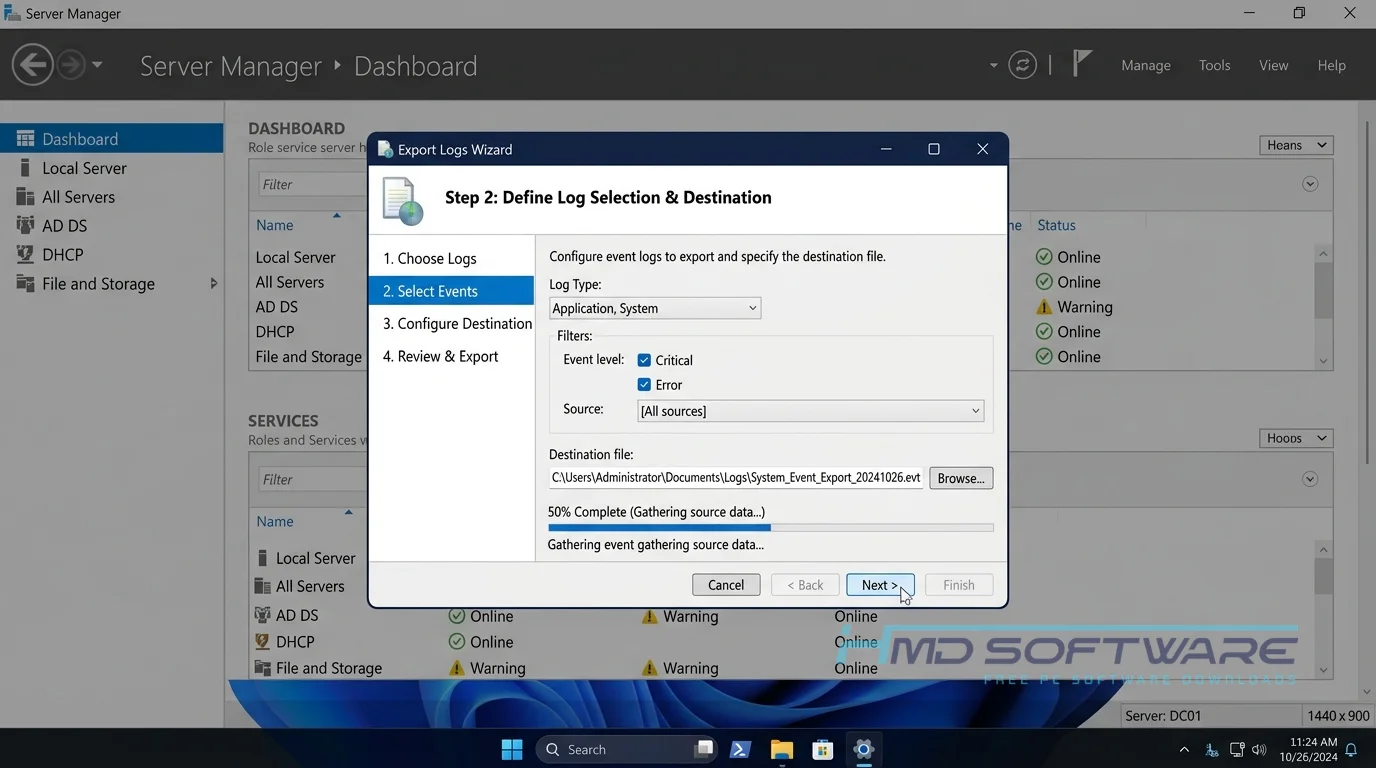Click File and Storage Warning icon in Services
Image resolution: width=1376 pixels, height=768 pixels.
tap(457, 668)
